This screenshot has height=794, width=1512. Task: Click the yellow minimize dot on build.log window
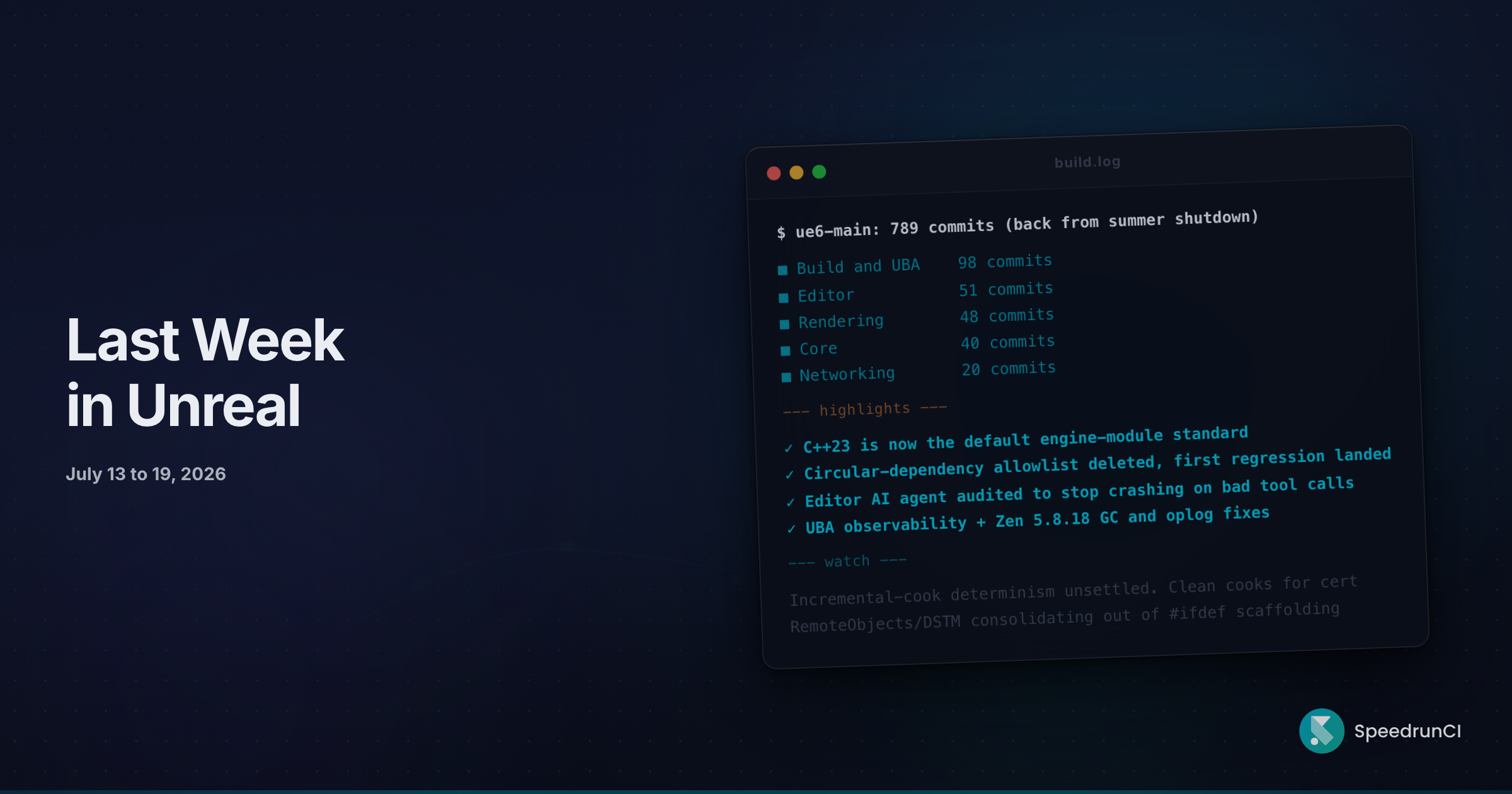pos(796,173)
